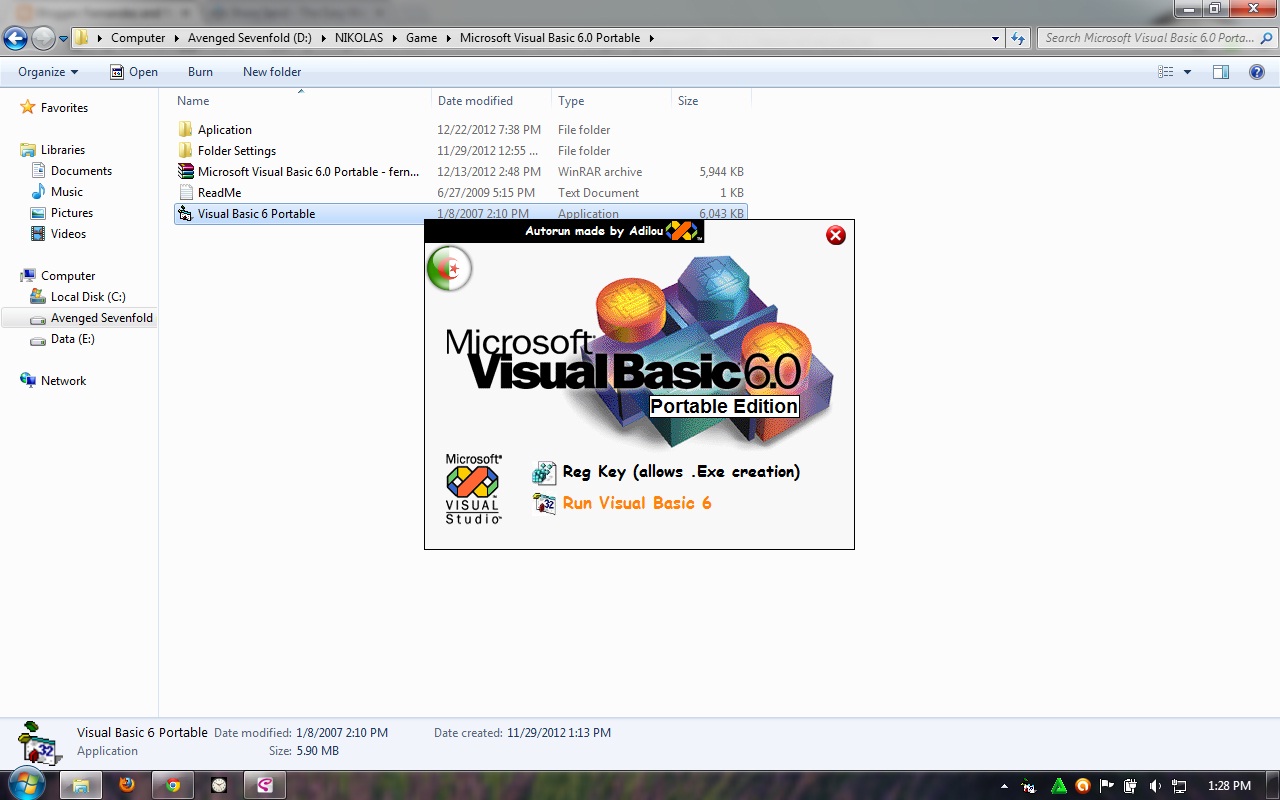
Task: Open Firefox from the taskbar
Action: click(127, 786)
